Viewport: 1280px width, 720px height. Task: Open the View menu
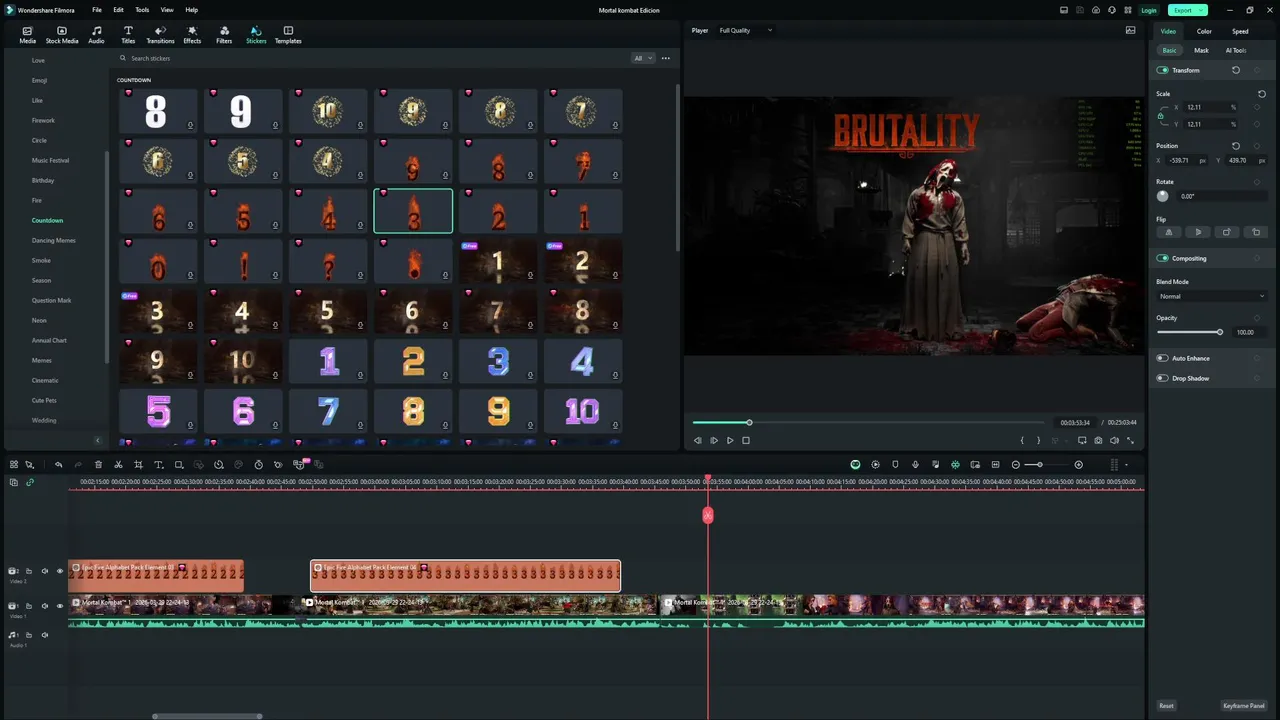(167, 10)
